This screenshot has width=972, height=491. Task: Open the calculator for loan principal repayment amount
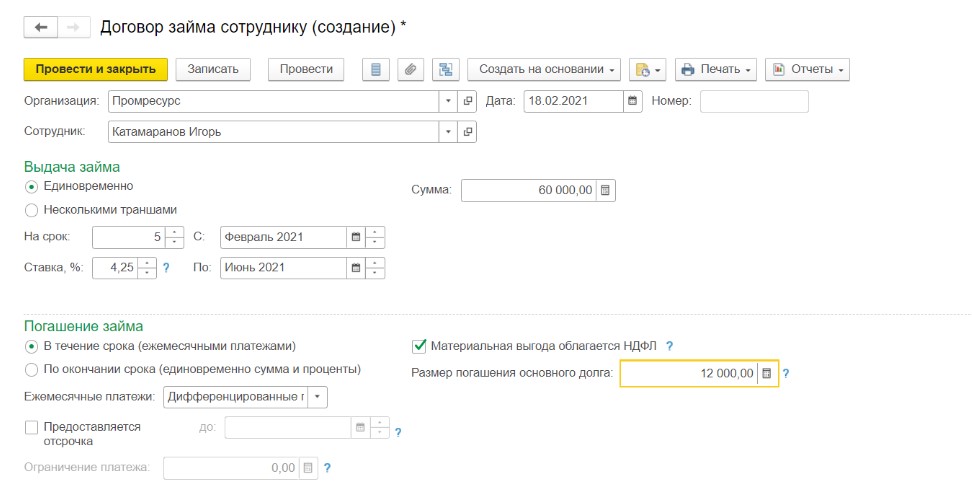(x=767, y=373)
